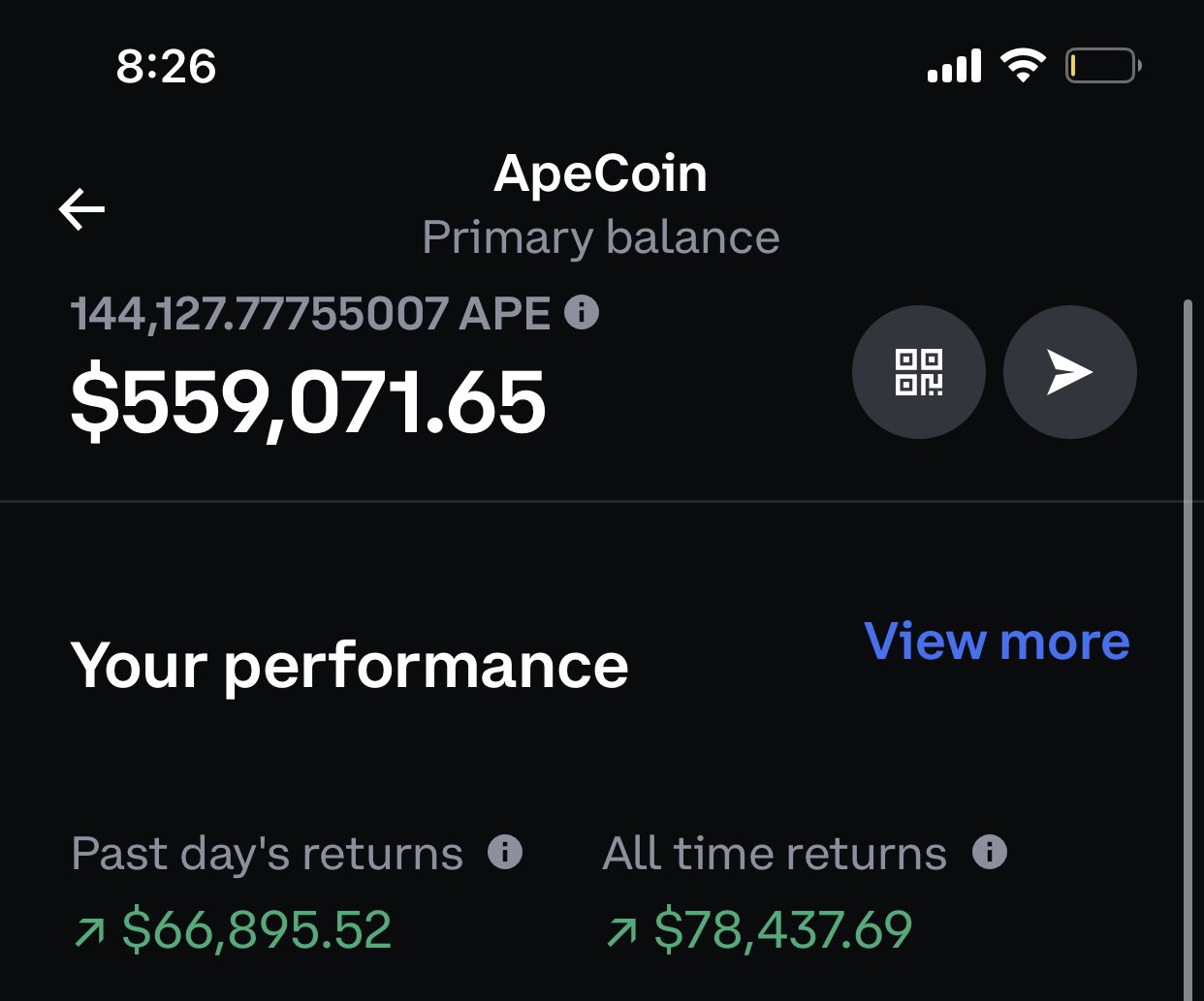Tap the back arrow icon

point(81,209)
